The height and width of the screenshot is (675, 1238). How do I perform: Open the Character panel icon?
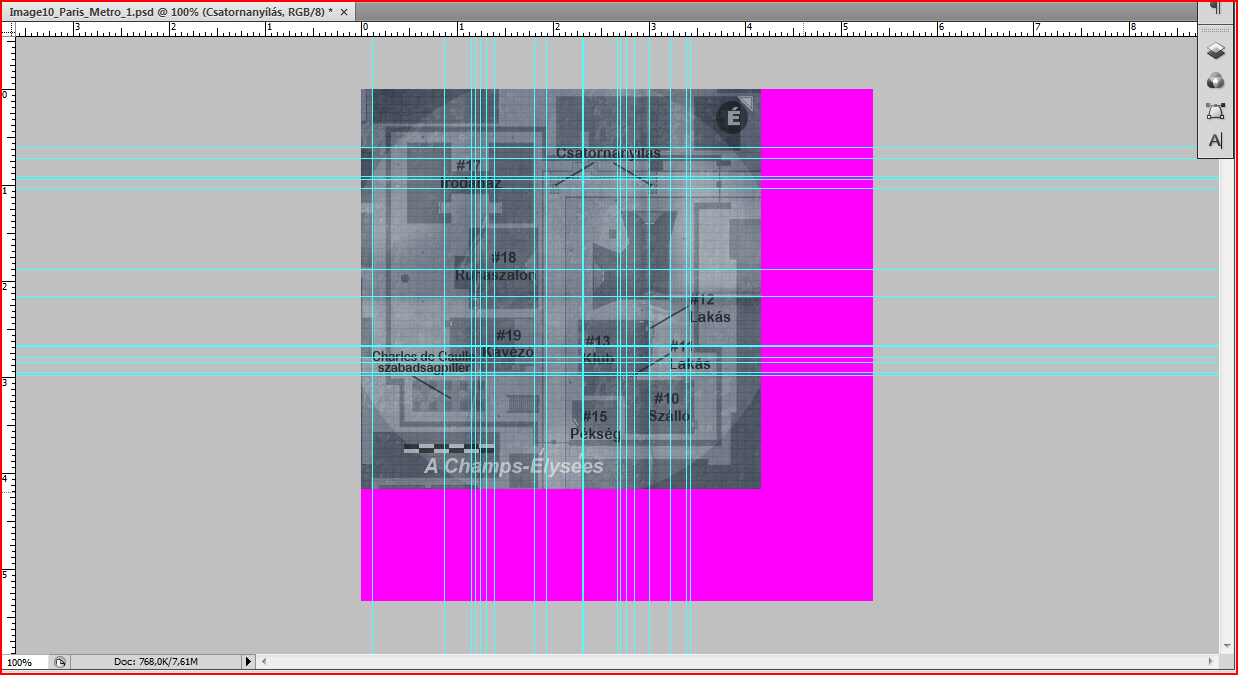tap(1215, 141)
